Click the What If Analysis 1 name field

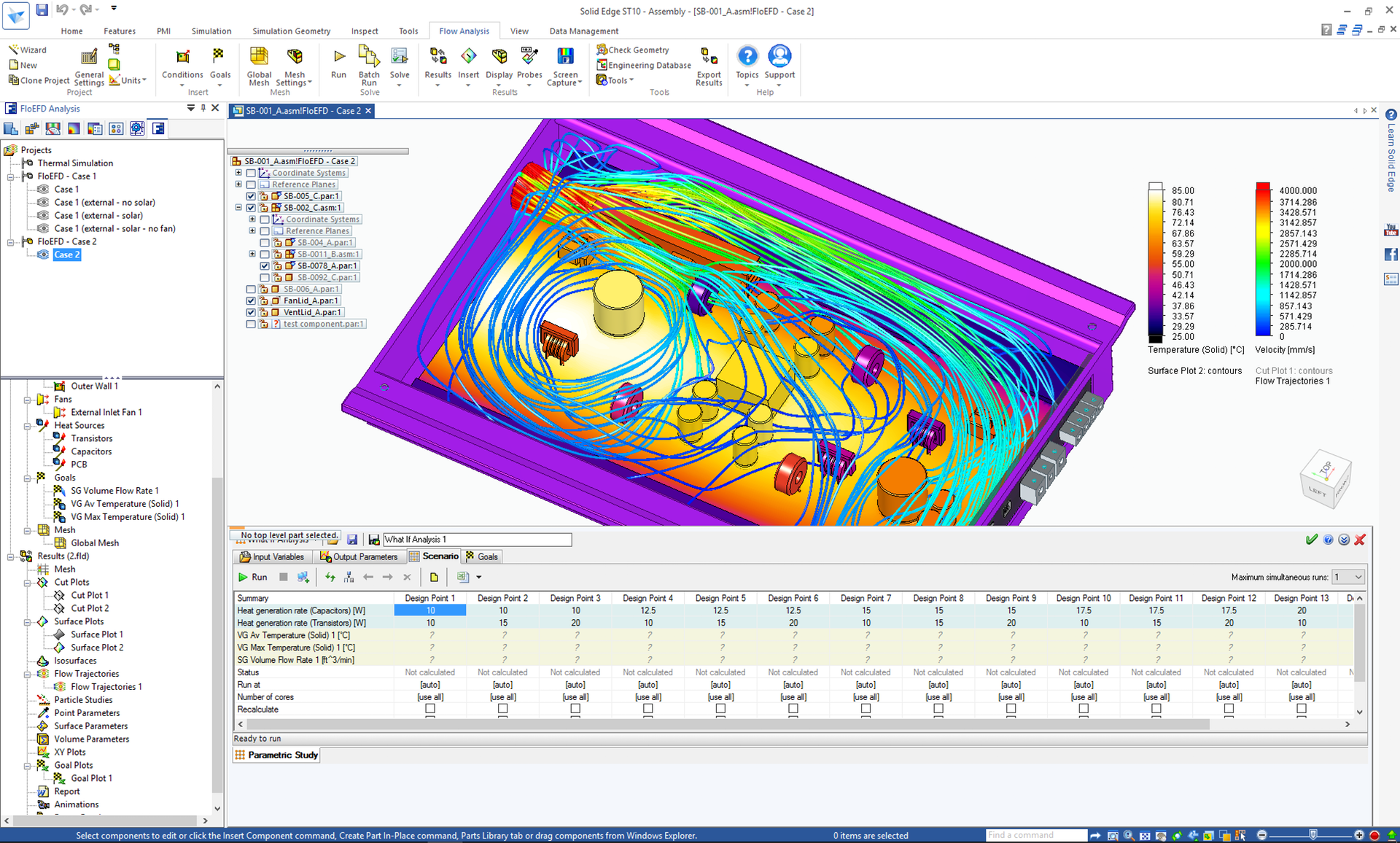point(477,540)
